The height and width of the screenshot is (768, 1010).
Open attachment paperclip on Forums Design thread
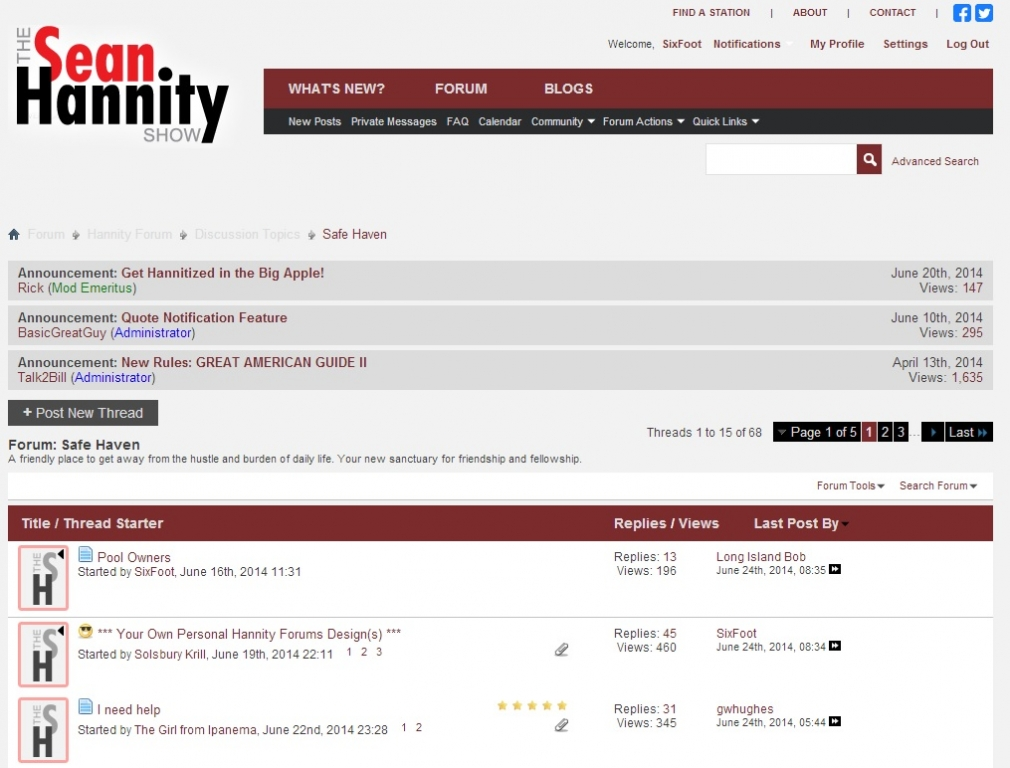[562, 649]
